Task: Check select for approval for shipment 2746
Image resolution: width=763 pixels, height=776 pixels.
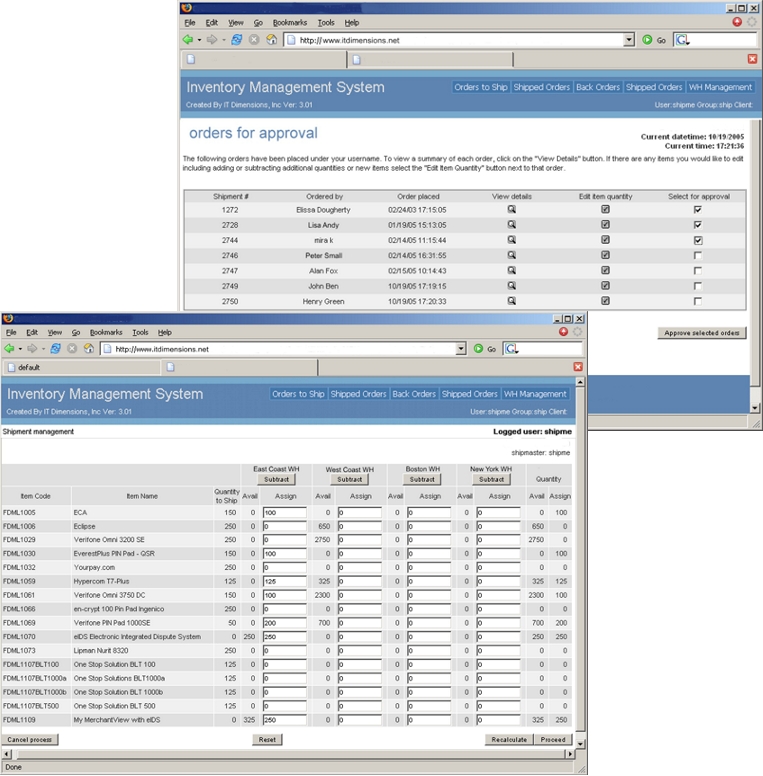Action: click(x=698, y=256)
